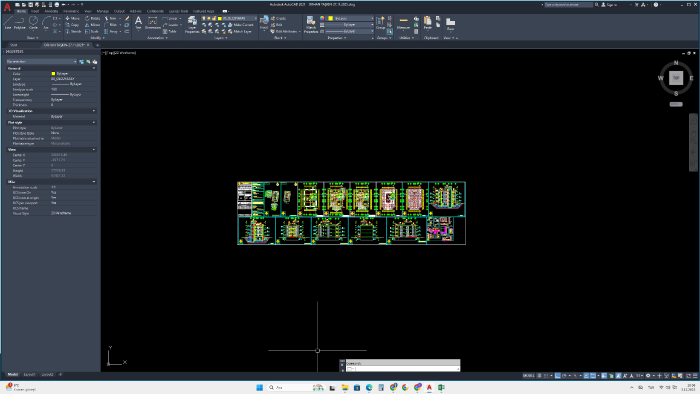700x394 pixels.
Task: Open the Base view tool
Action: click(450, 24)
